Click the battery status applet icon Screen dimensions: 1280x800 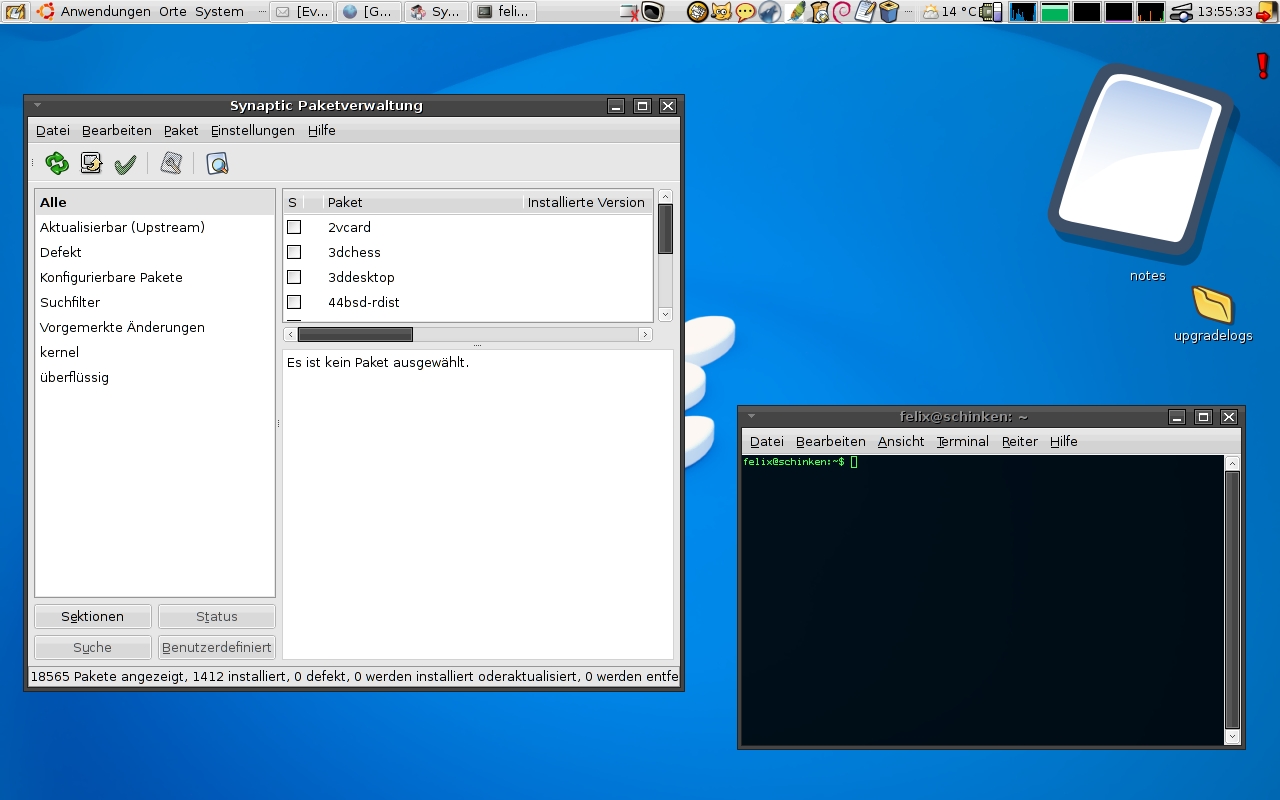[x=990, y=12]
